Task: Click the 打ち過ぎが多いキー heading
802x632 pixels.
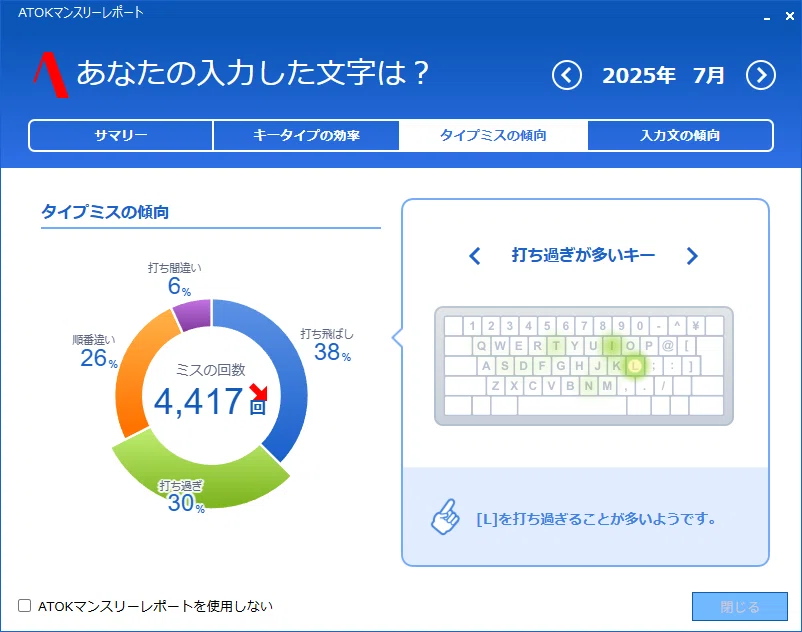Action: tap(583, 255)
